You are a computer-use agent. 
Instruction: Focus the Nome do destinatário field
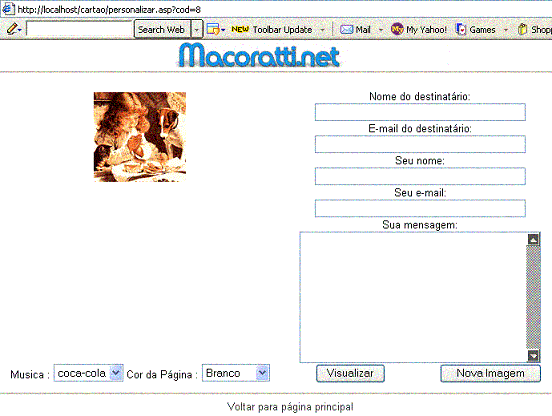coord(420,112)
